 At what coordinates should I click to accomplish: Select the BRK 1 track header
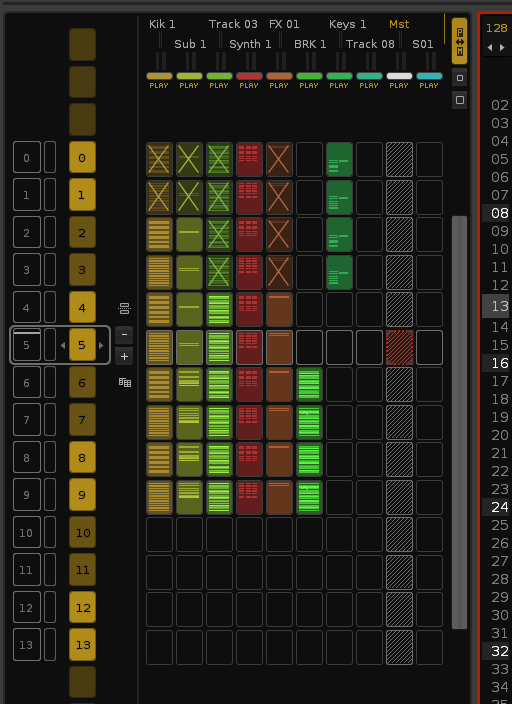click(x=310, y=44)
